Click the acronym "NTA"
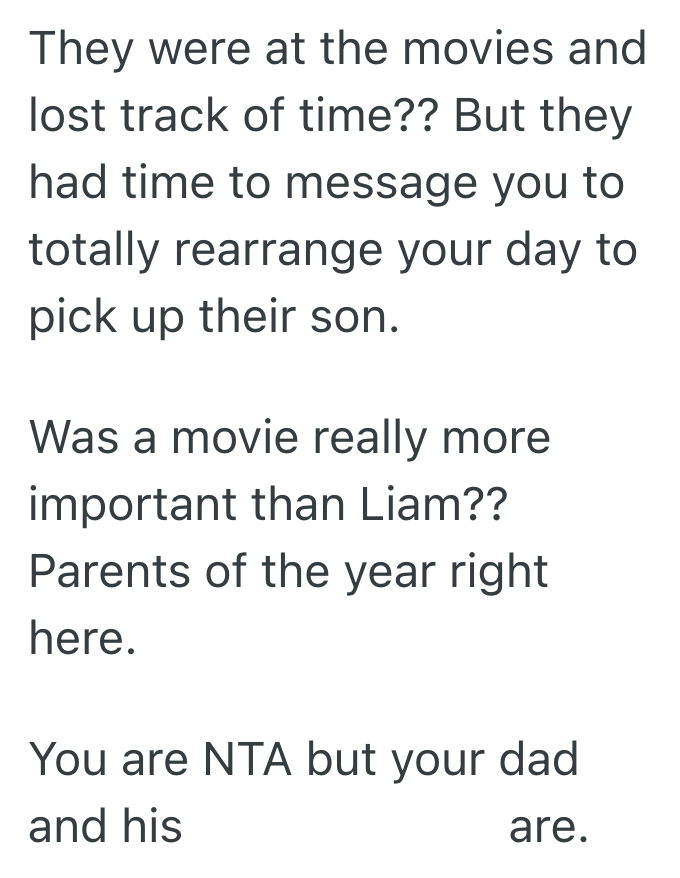Screen dimensions: 680x878 click(248, 759)
